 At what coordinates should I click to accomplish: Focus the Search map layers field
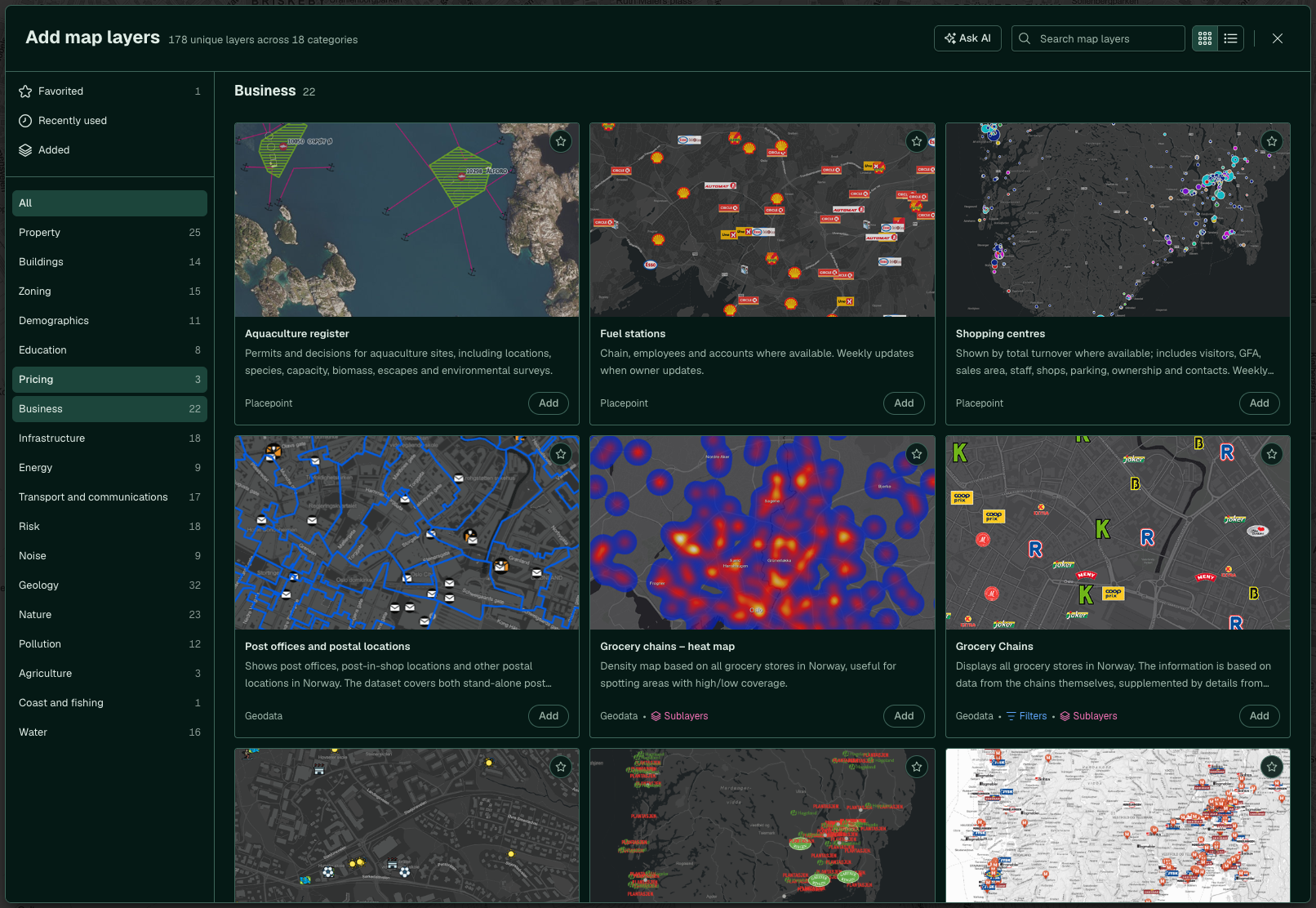point(1098,38)
